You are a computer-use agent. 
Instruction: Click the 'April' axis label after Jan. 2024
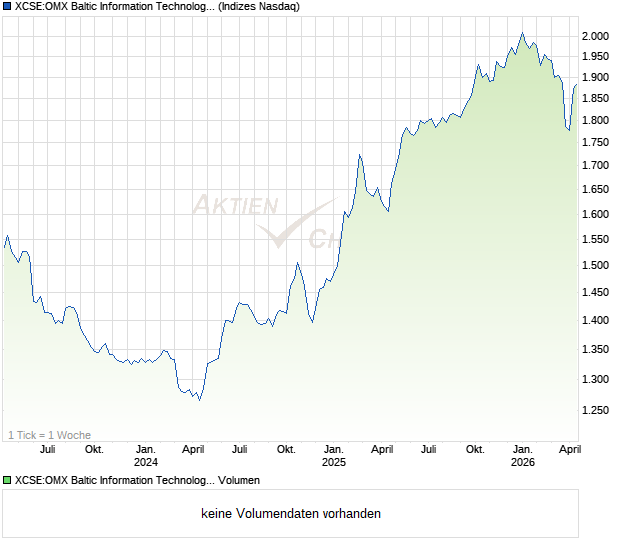tap(193, 450)
